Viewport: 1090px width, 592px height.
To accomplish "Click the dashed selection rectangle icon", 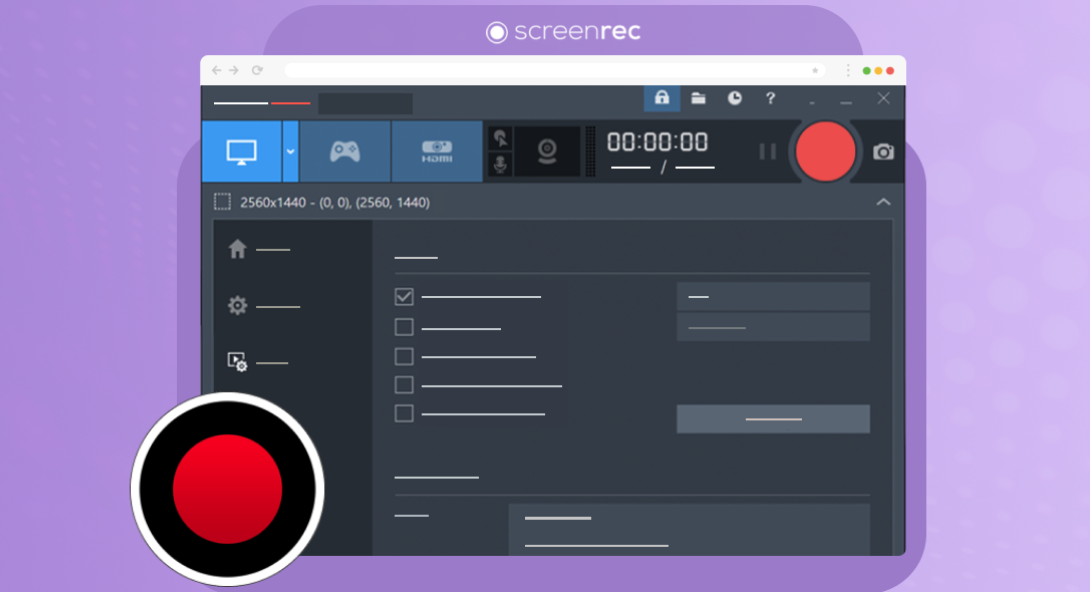I will (222, 202).
